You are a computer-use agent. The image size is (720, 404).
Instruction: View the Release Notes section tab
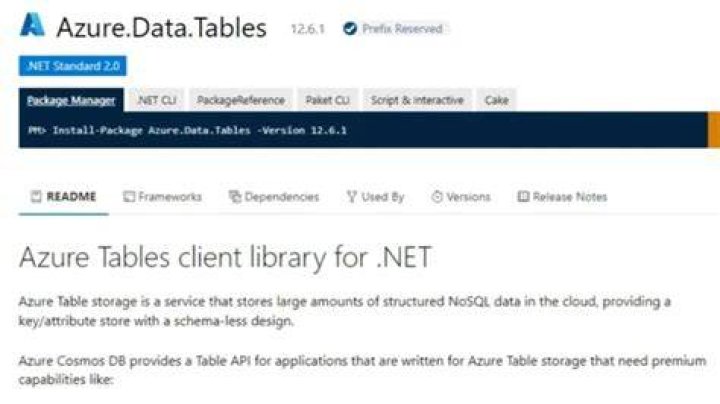click(x=562, y=197)
